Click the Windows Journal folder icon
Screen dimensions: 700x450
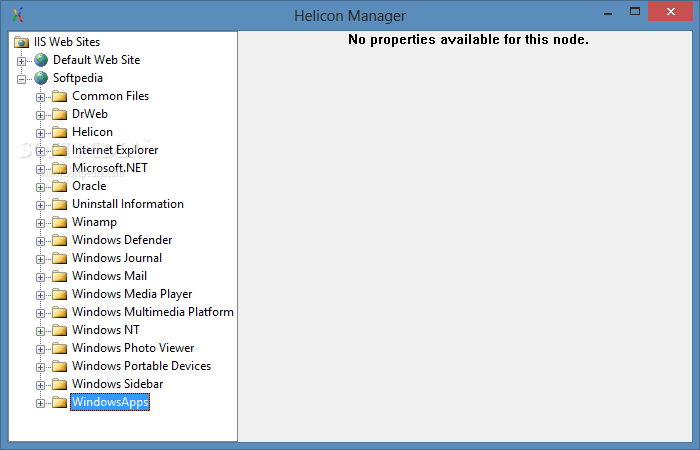coord(59,258)
